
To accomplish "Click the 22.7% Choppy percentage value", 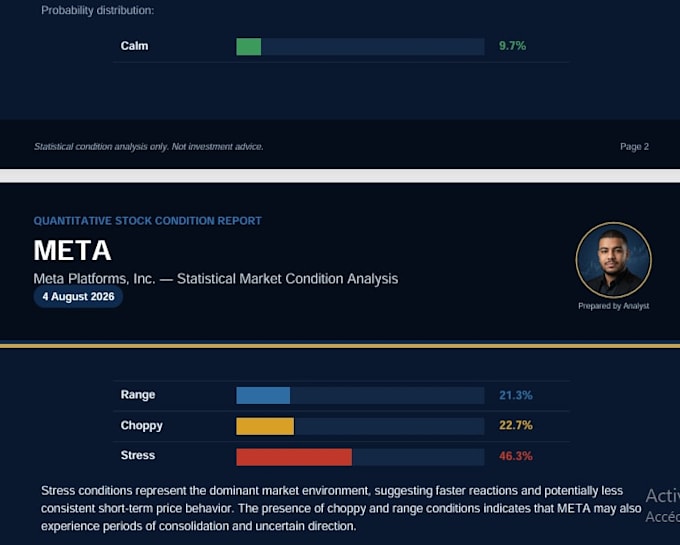I will [515, 425].
